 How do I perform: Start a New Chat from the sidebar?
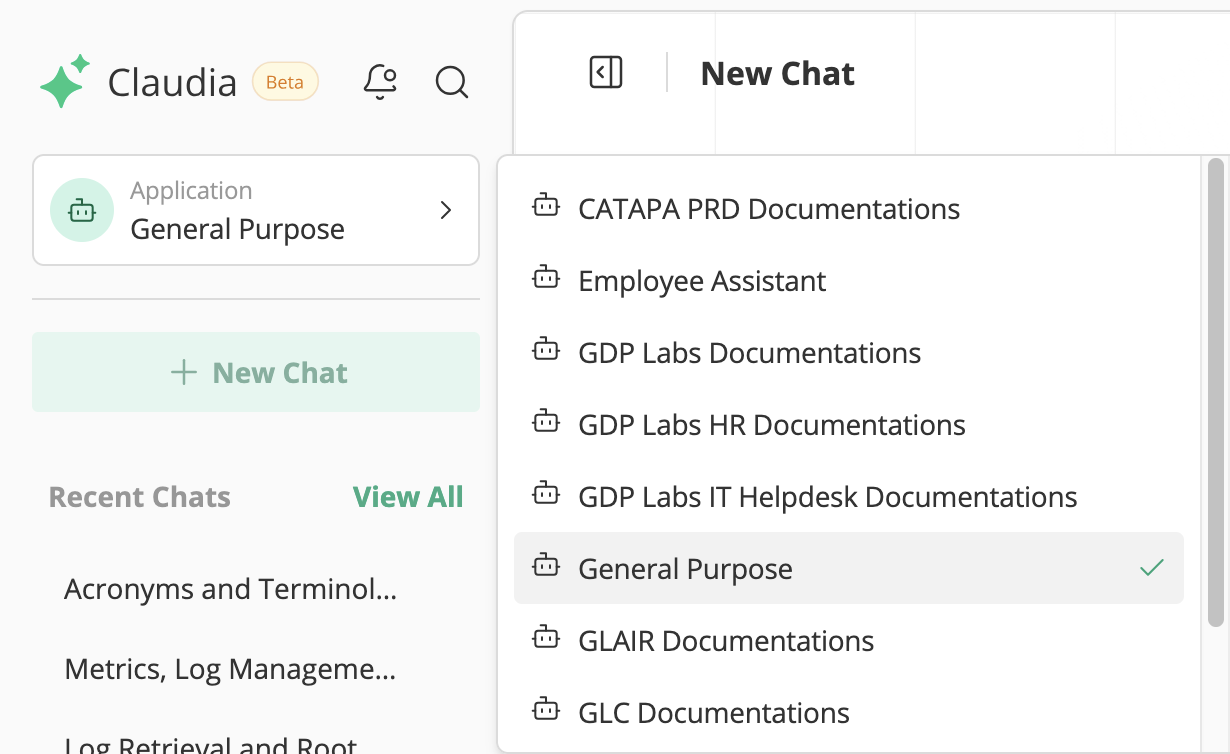pyautogui.click(x=256, y=373)
